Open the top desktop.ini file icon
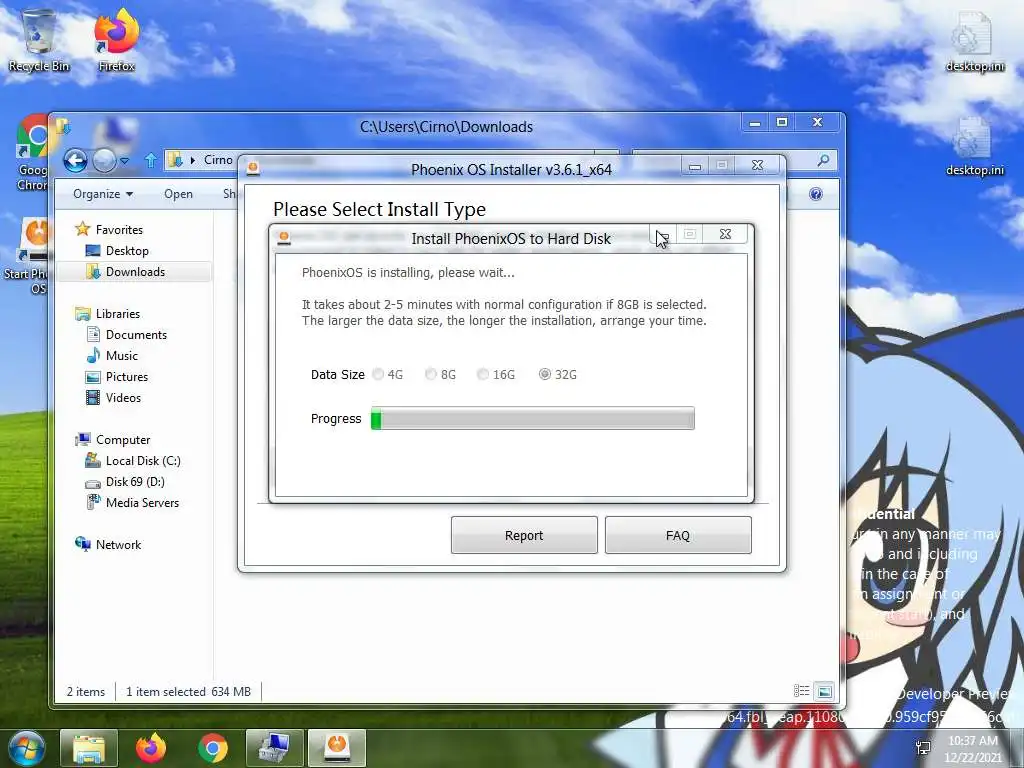The height and width of the screenshot is (768, 1024). pyautogui.click(x=974, y=42)
